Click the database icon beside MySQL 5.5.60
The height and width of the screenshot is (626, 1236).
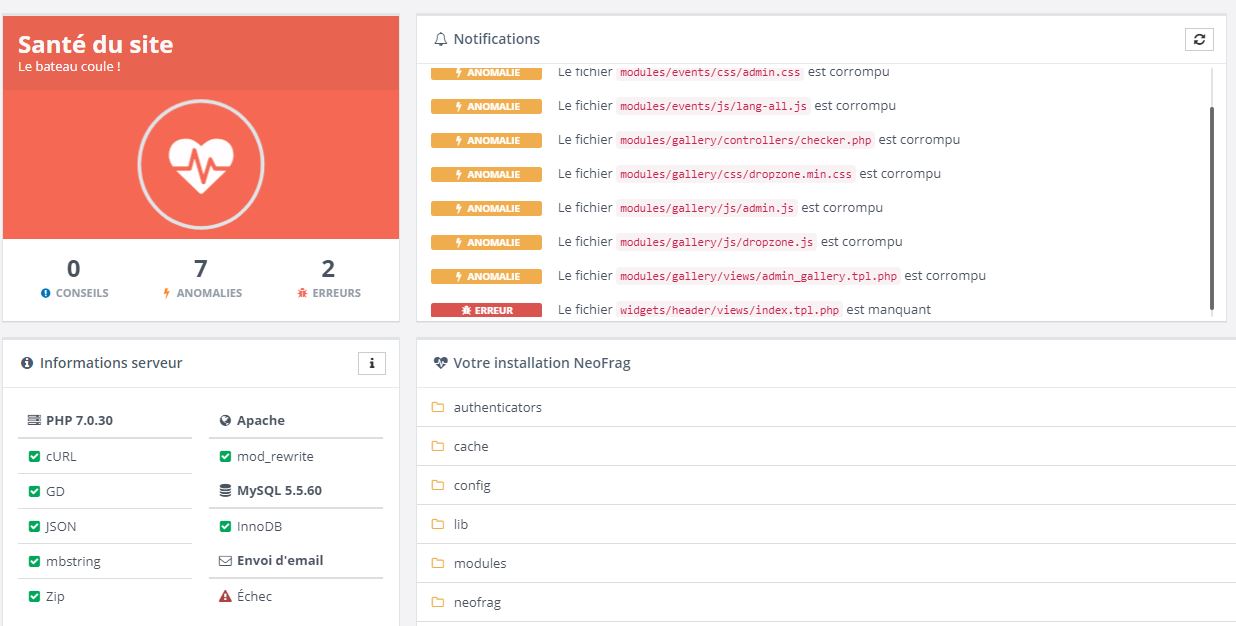(x=225, y=491)
